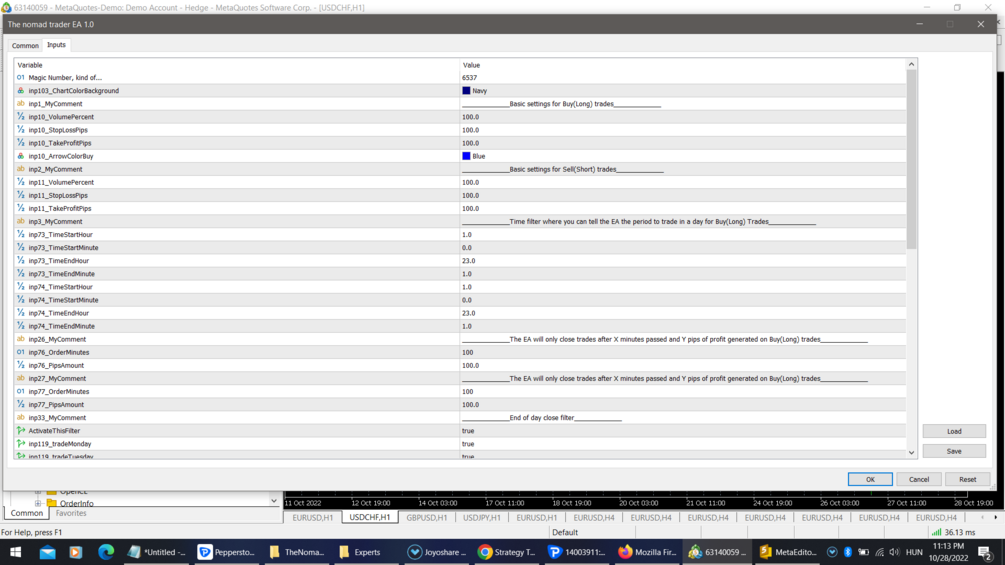Open Pepperstone app in taskbar
1005x565 pixels.
click(226, 552)
